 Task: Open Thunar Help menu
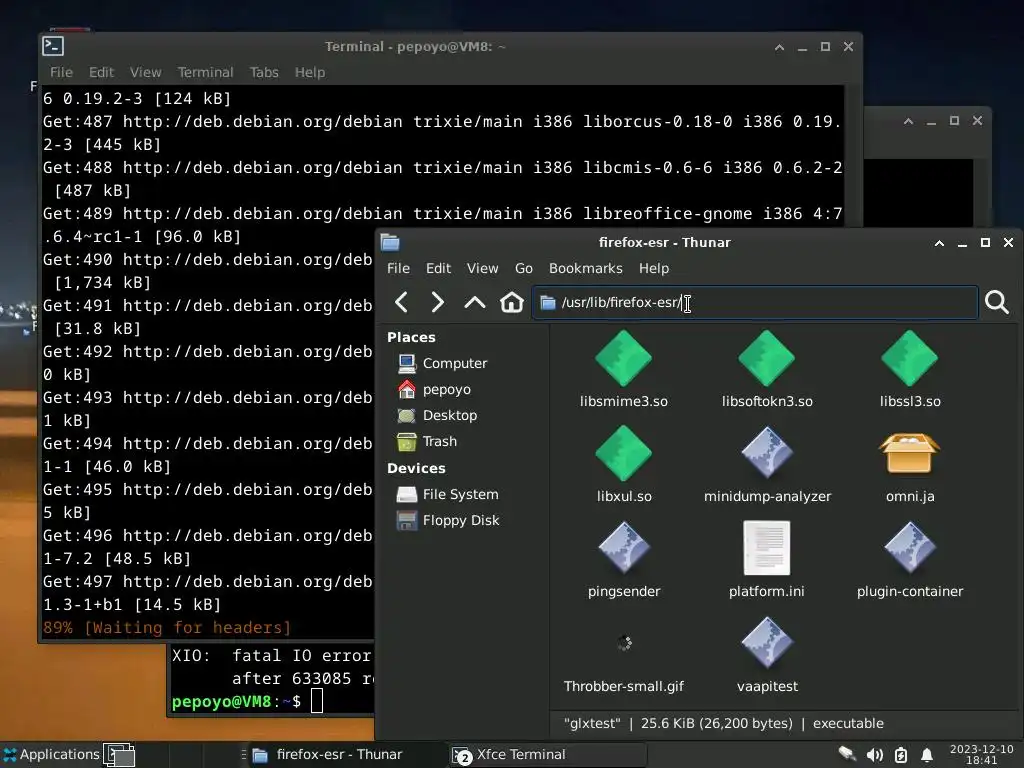[654, 268]
